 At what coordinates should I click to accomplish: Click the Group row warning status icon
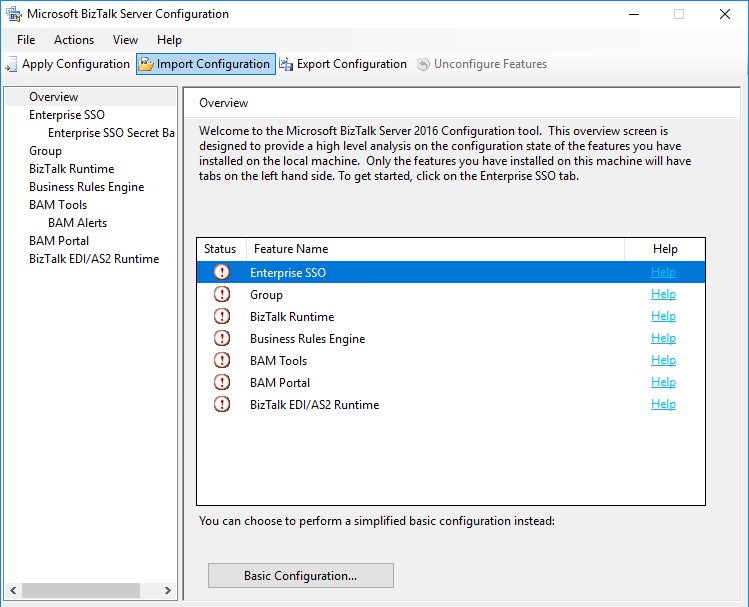point(222,294)
